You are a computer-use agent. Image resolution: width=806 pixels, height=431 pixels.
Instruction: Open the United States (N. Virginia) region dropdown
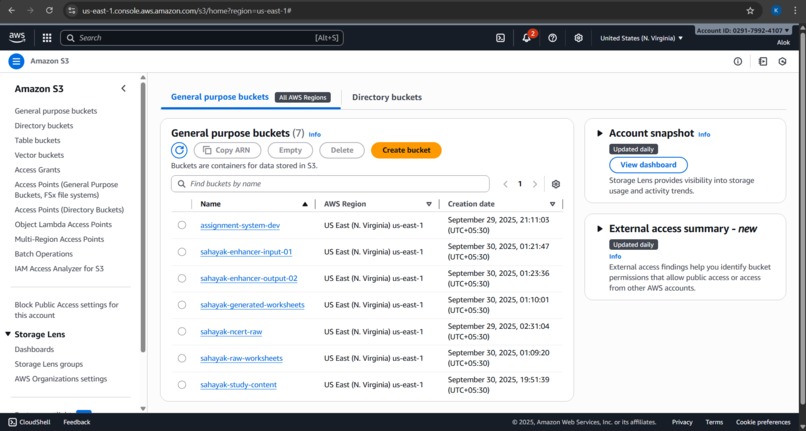[x=642, y=38]
